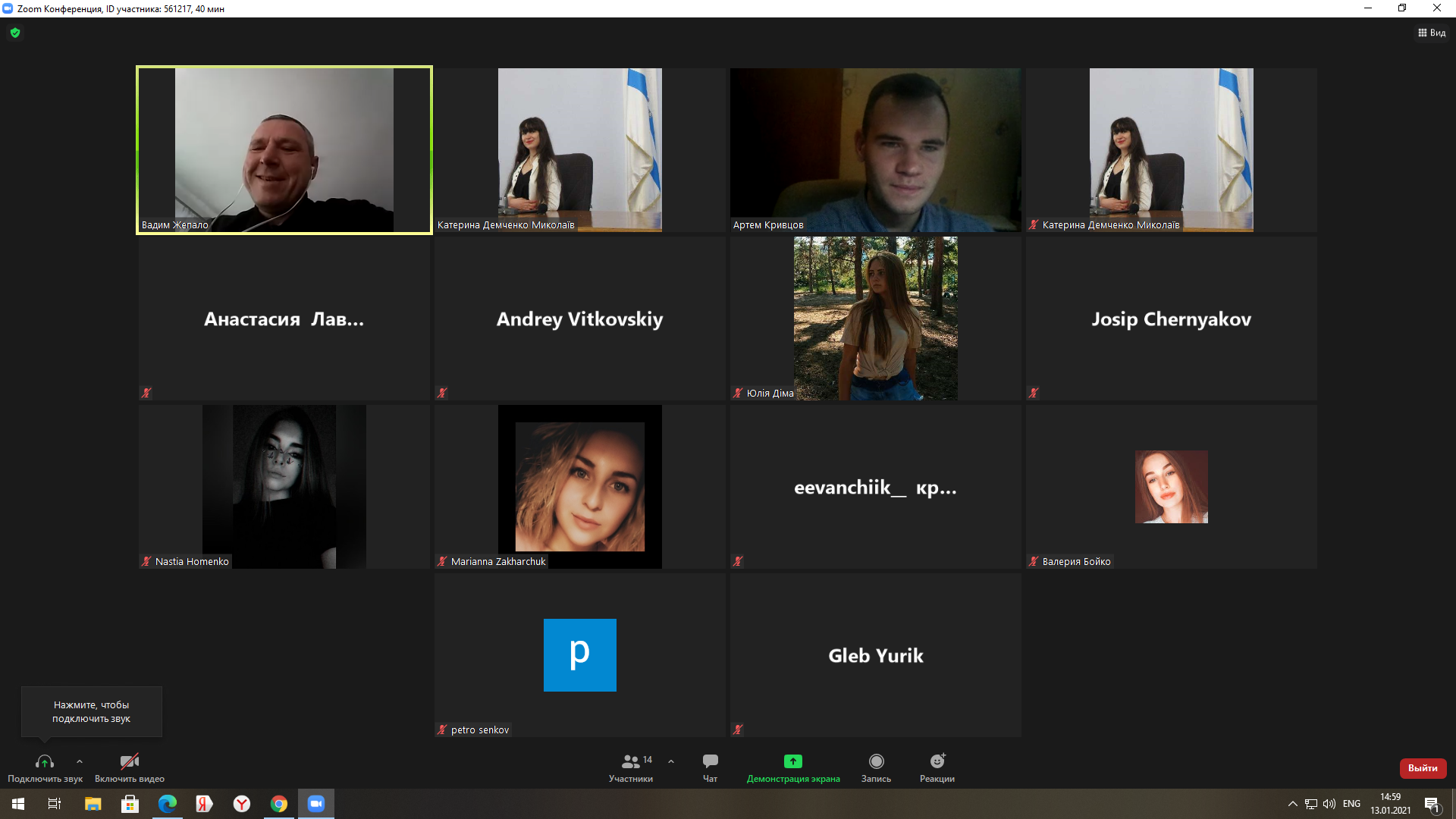The height and width of the screenshot is (819, 1456).
Task: Expand audio options arrow next to headphones
Action: [80, 761]
